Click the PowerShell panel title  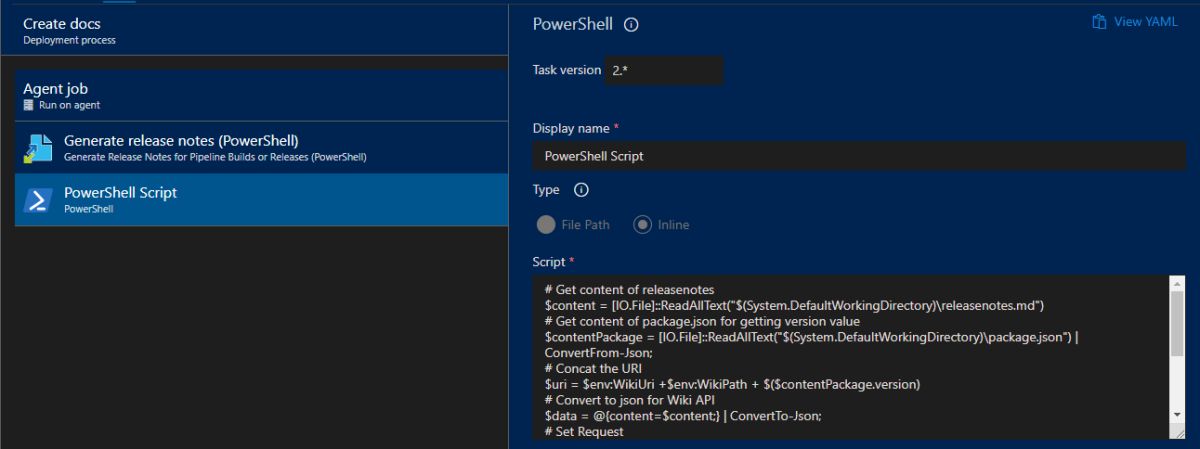point(573,25)
